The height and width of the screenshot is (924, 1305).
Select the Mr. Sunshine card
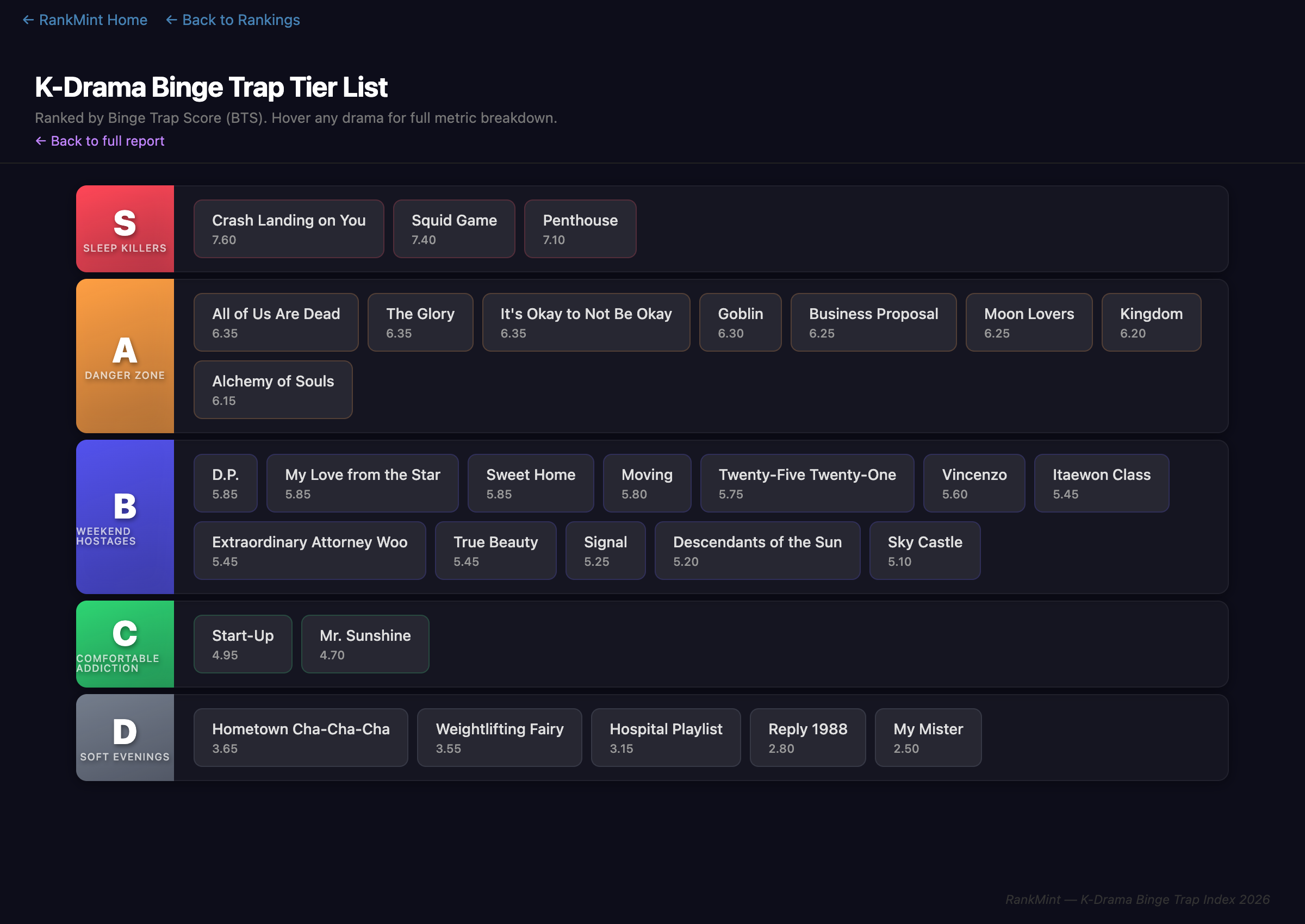coord(365,644)
